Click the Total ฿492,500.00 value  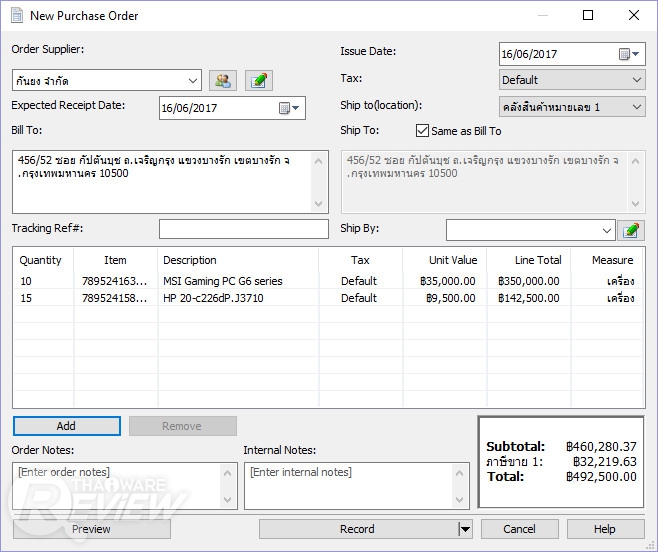601,476
